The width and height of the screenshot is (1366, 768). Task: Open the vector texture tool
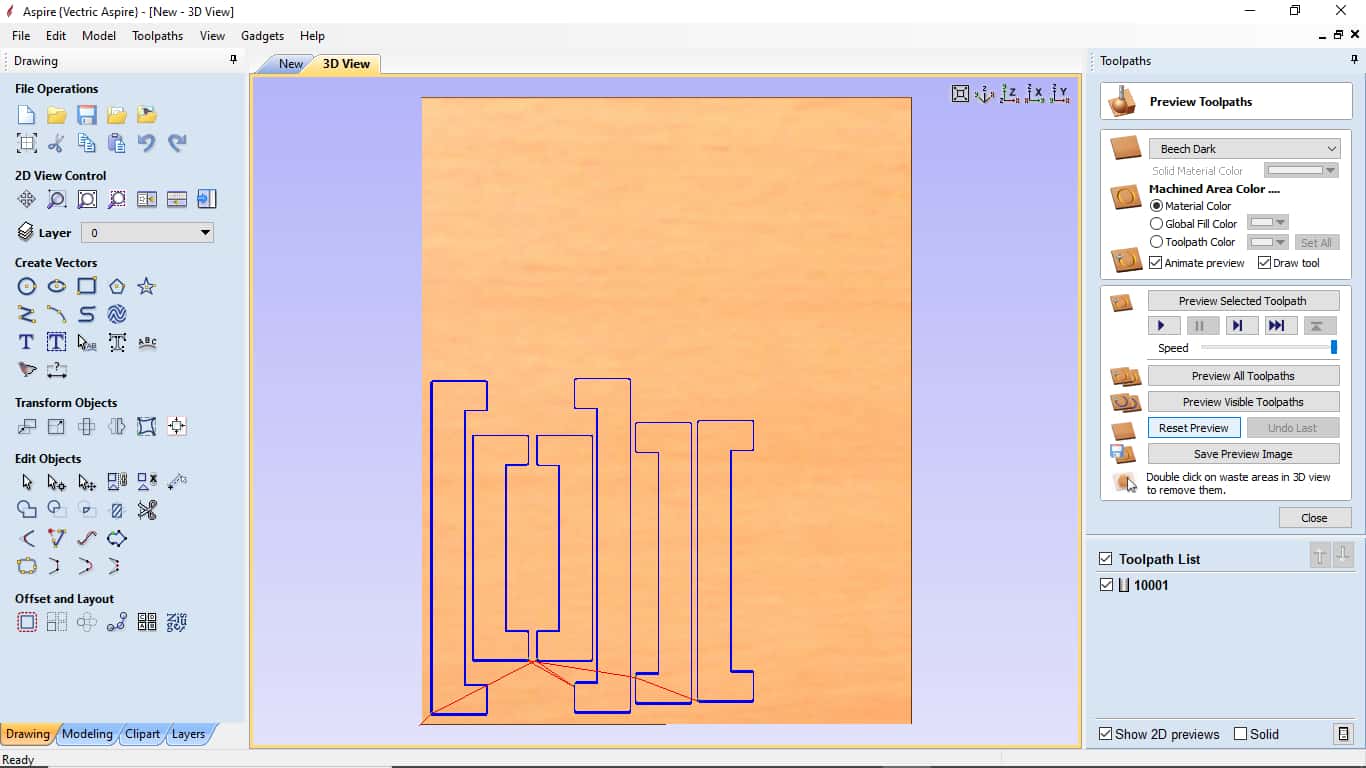pos(117,315)
